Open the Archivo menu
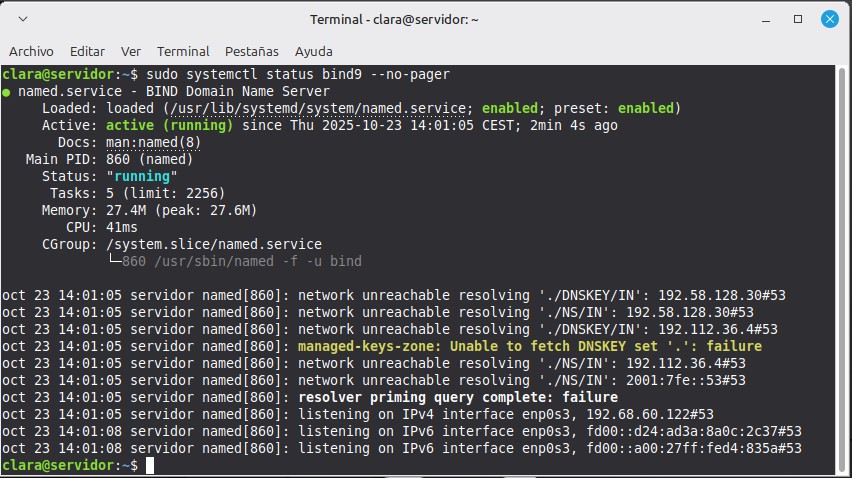 31,51
